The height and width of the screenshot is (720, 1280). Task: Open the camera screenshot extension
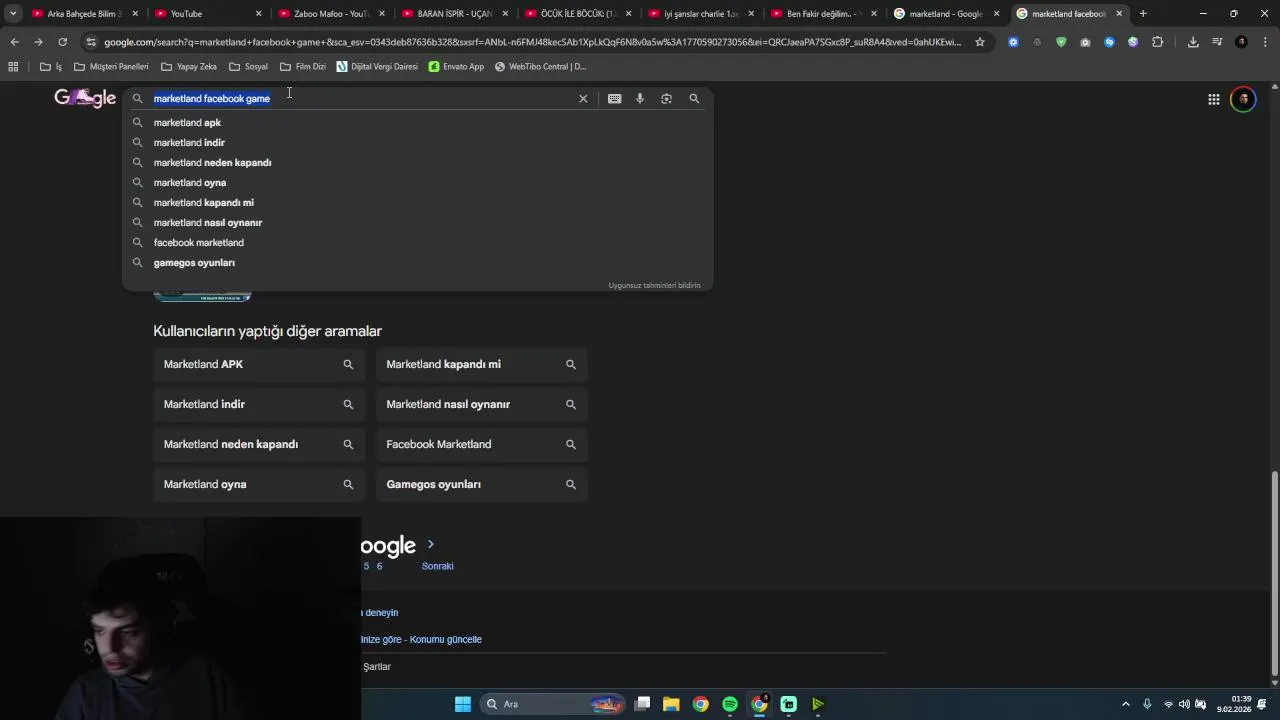point(1085,42)
